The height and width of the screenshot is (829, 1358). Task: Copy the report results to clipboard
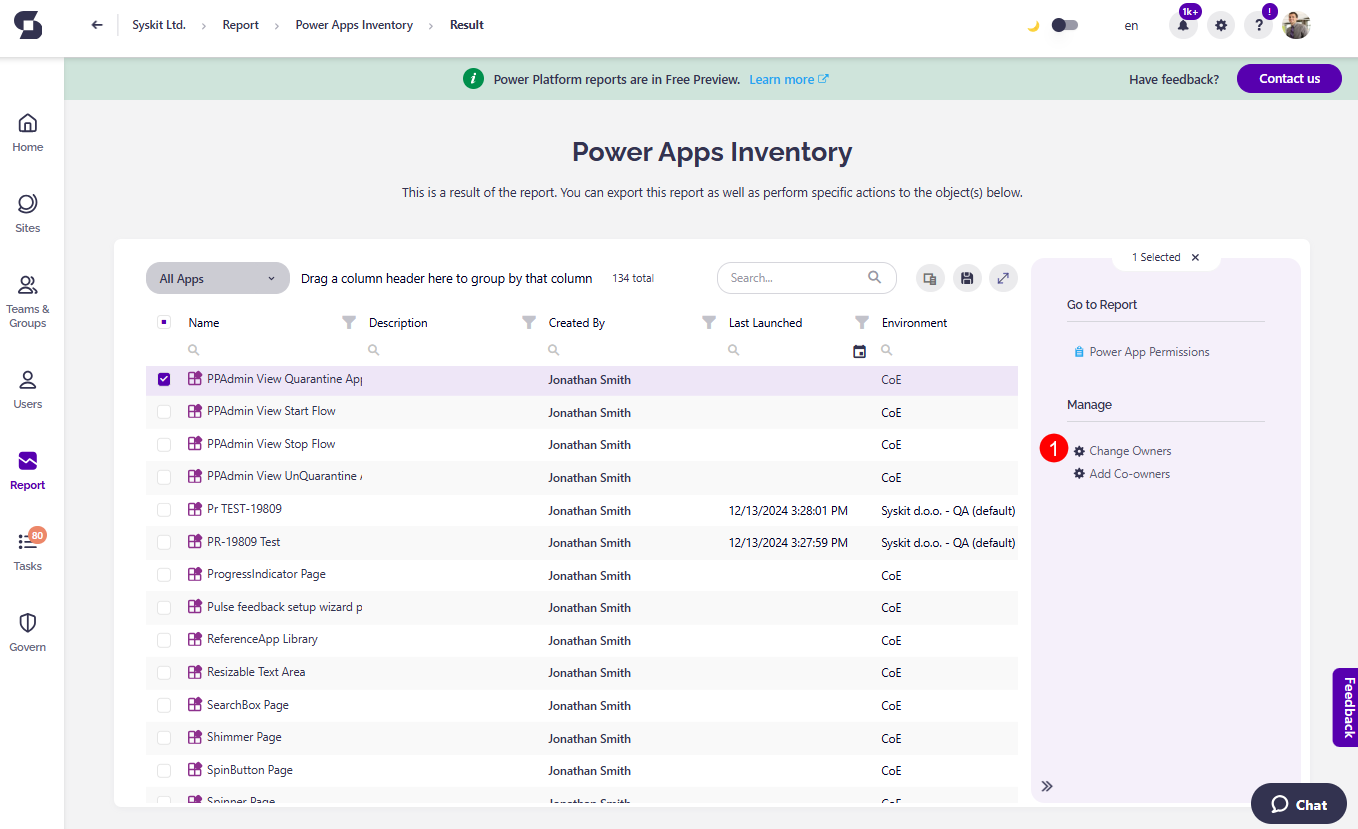[929, 278]
